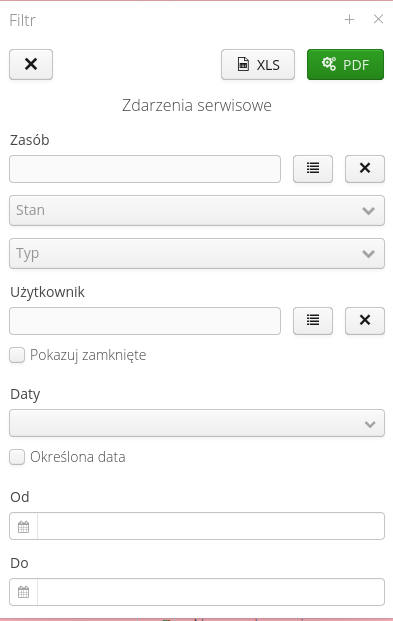
Task: Open the Od date calendar icon
Action: (x=23, y=526)
